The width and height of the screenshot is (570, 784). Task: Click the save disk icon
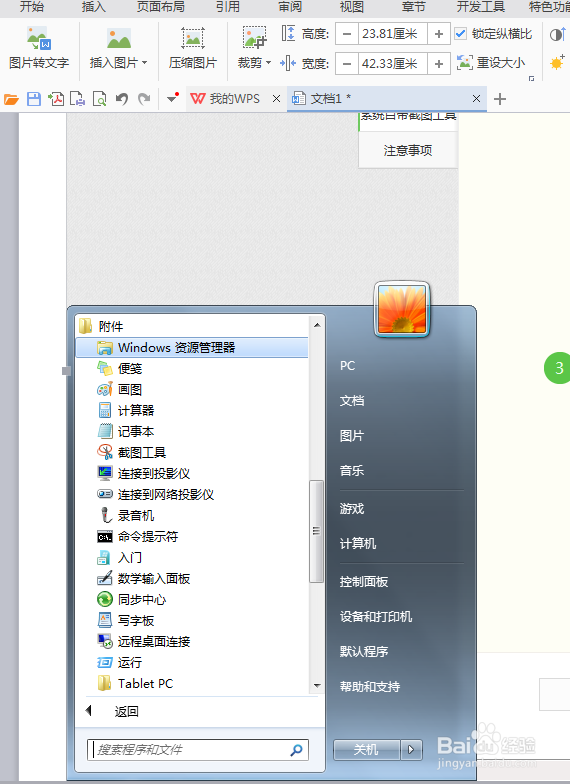coord(34,99)
